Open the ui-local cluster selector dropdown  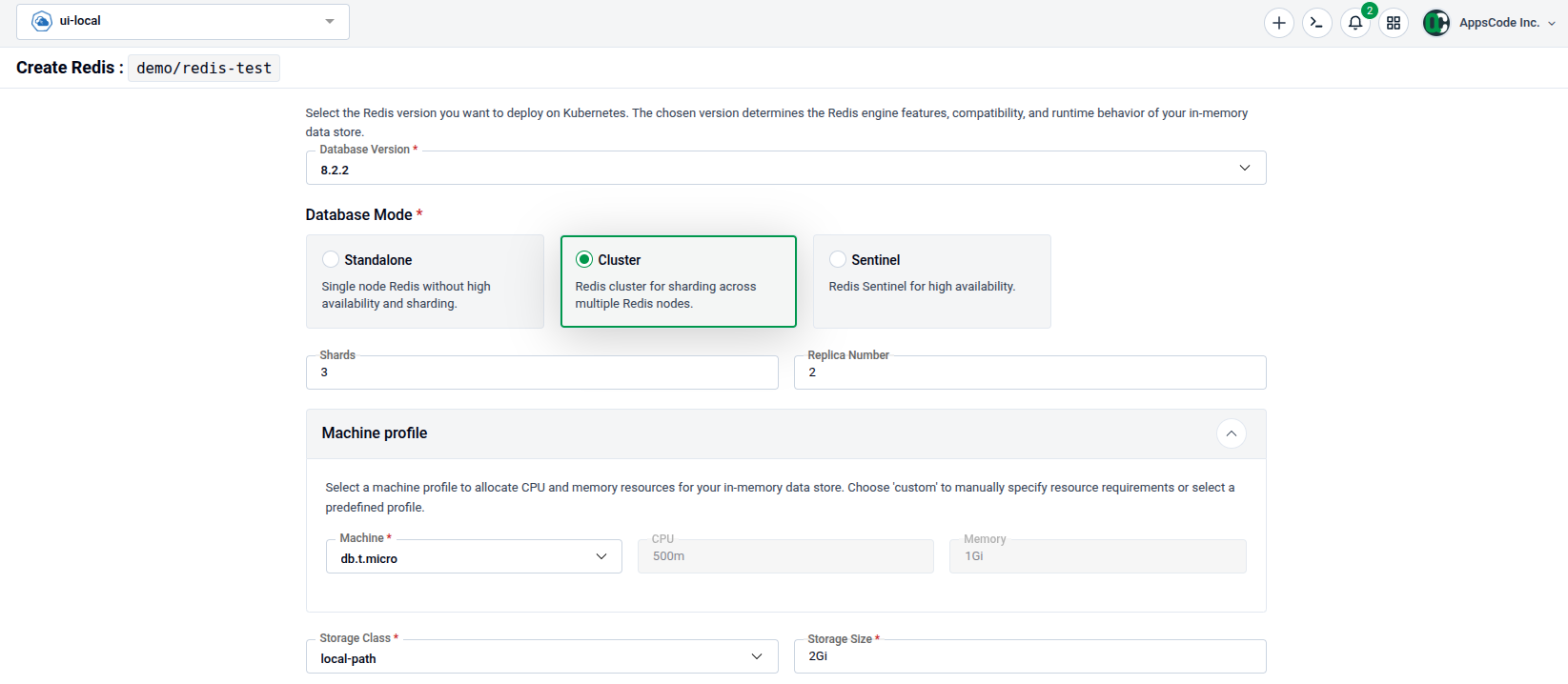(183, 22)
